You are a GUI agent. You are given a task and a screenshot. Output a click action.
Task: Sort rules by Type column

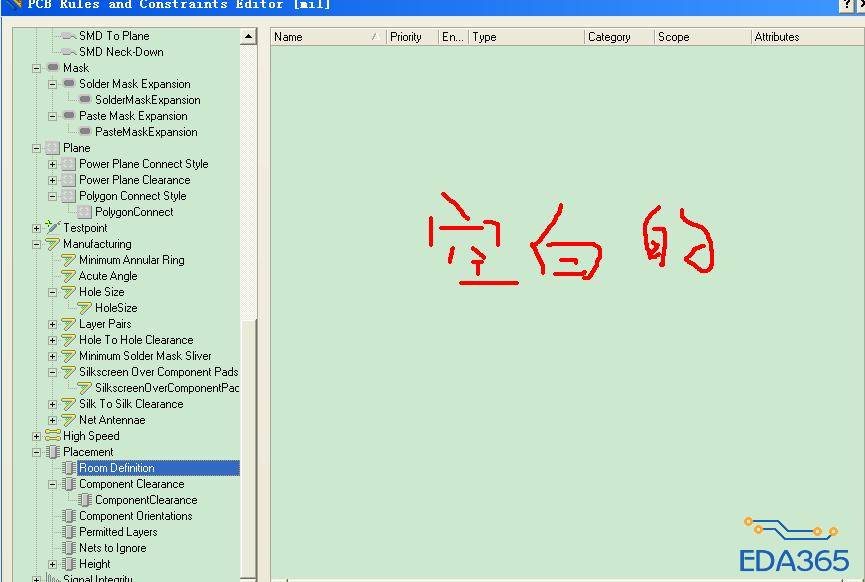(x=526, y=37)
